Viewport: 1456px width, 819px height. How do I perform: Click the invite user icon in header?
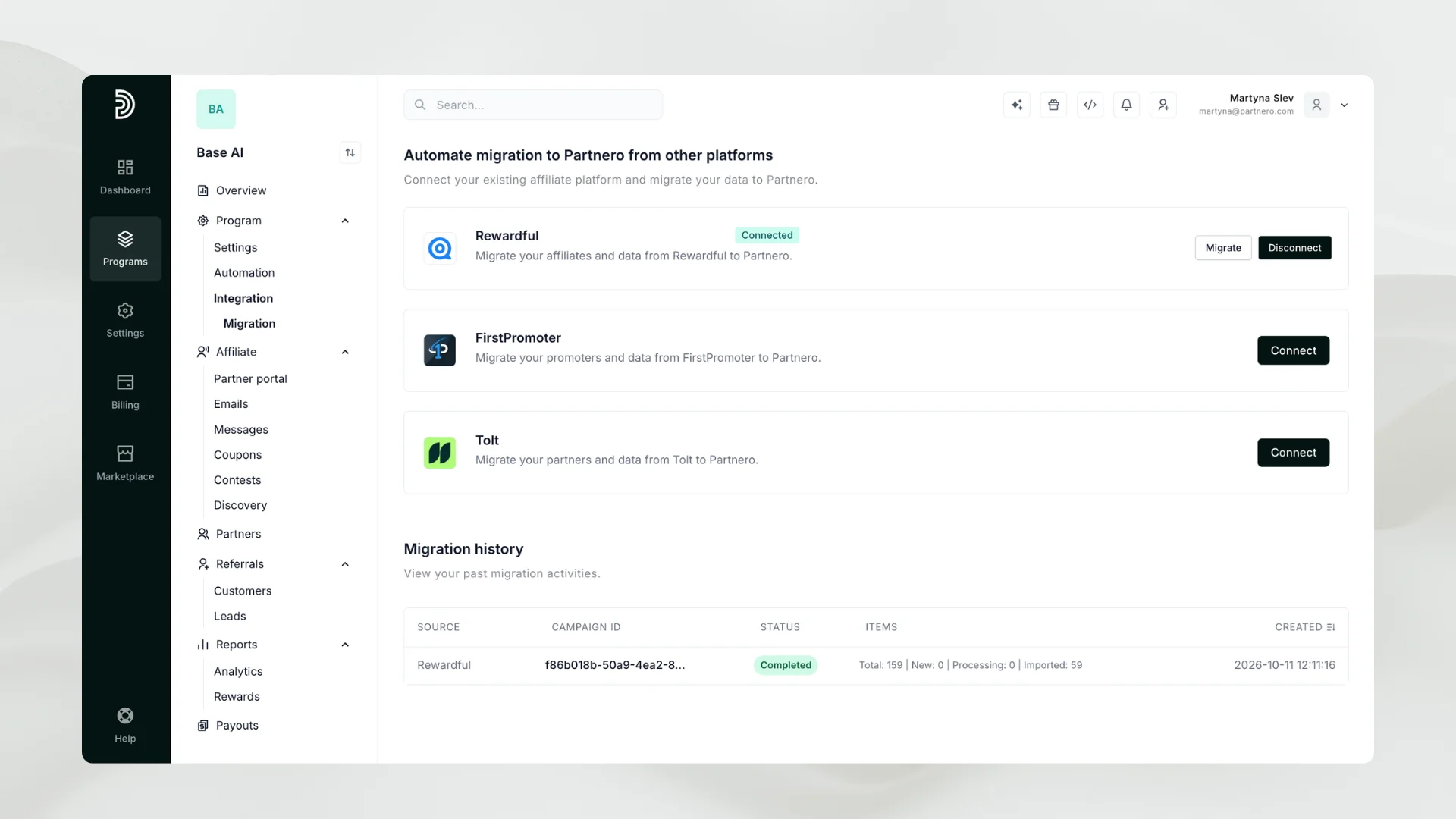click(1163, 105)
